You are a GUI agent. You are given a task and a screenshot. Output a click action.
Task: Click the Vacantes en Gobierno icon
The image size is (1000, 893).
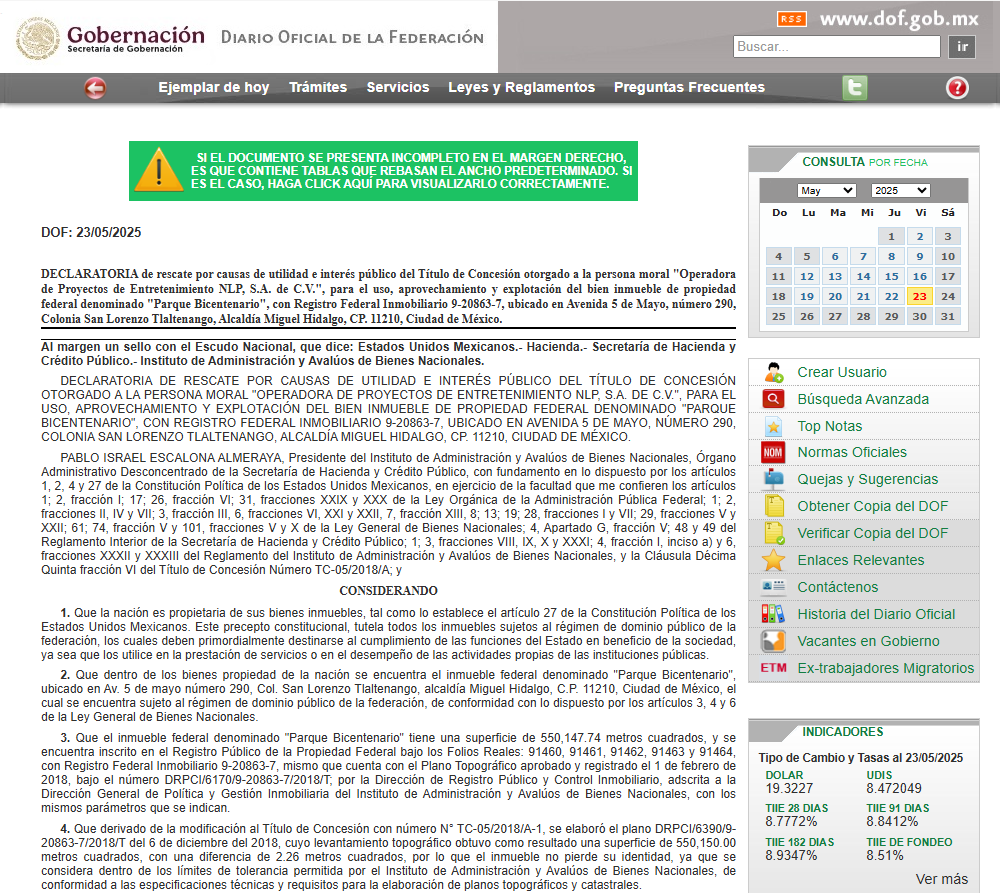[773, 641]
